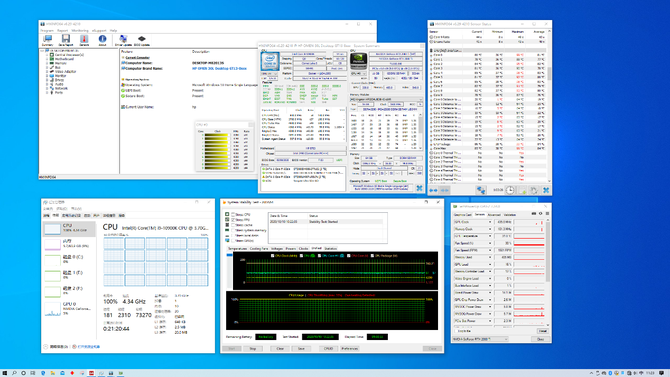Image resolution: width=670 pixels, height=377 pixels.
Task: Click the About info icon in HWiNFO
Action: [x=102, y=40]
